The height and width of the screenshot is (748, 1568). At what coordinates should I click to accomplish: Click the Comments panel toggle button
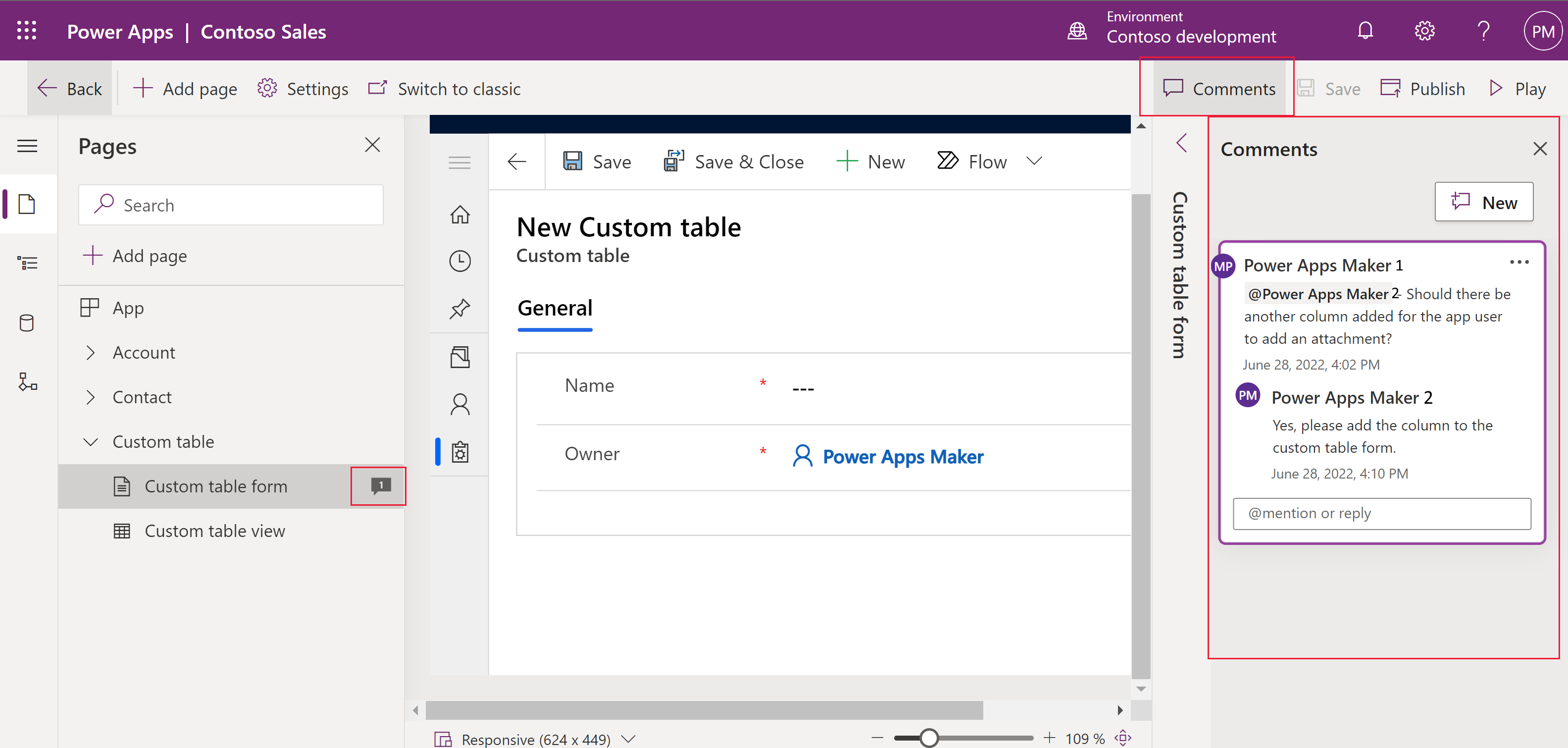(x=1217, y=89)
